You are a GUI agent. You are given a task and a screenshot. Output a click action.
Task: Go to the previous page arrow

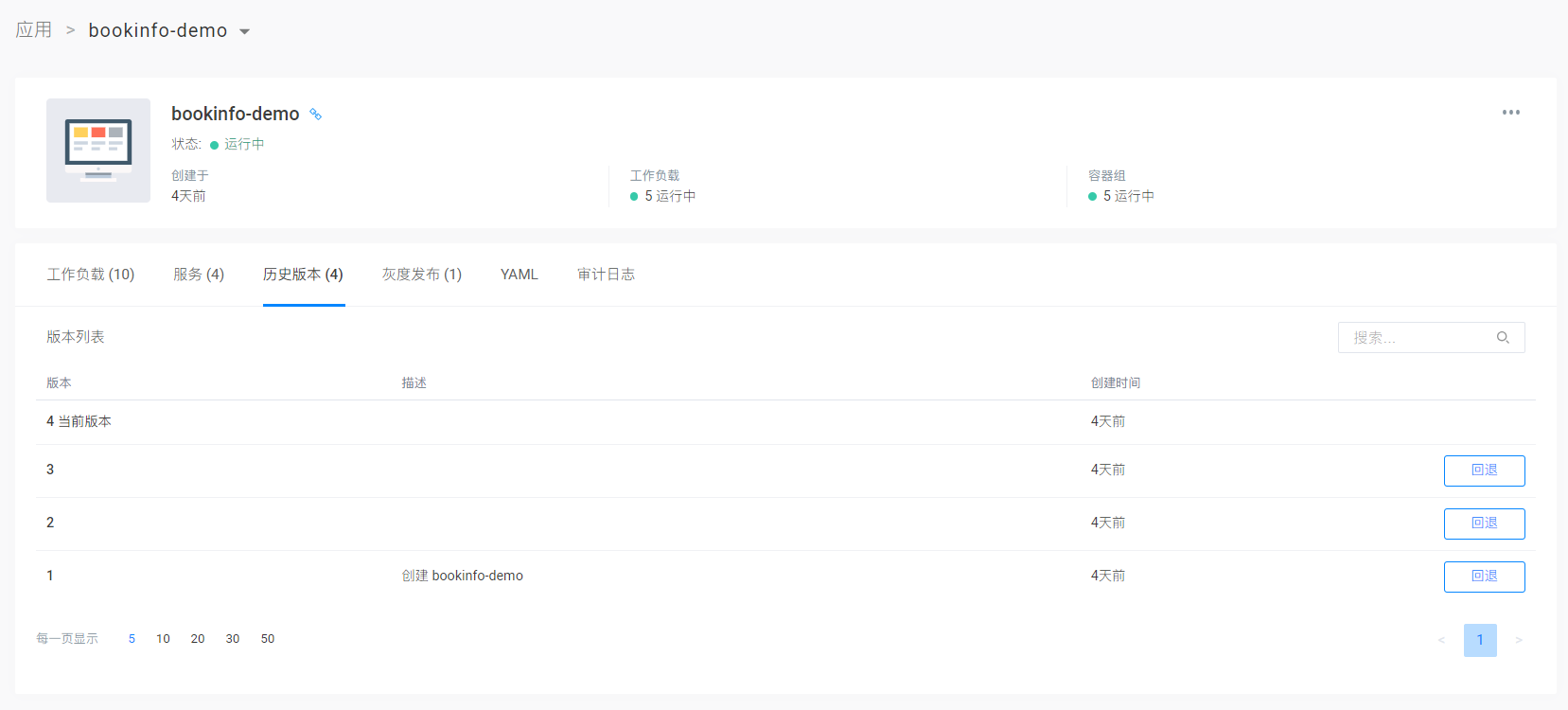click(x=1441, y=641)
